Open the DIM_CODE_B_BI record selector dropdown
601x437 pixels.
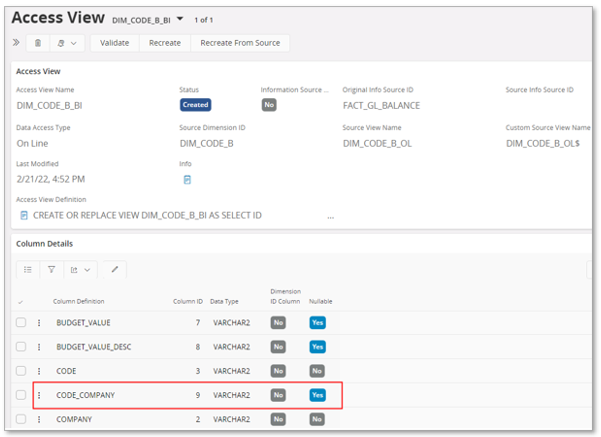[x=180, y=19]
